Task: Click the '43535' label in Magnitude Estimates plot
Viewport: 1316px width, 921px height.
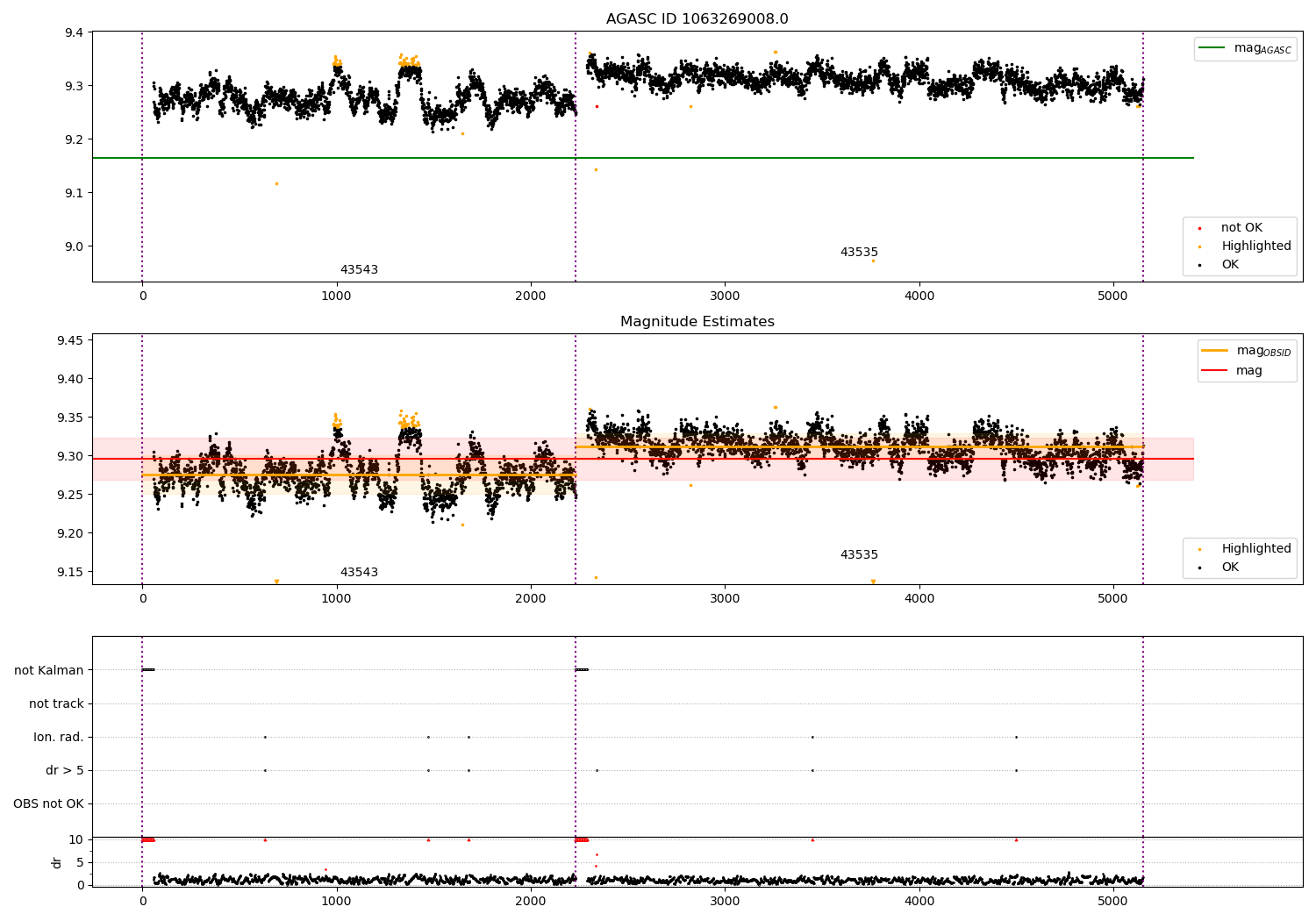Action: [x=859, y=555]
